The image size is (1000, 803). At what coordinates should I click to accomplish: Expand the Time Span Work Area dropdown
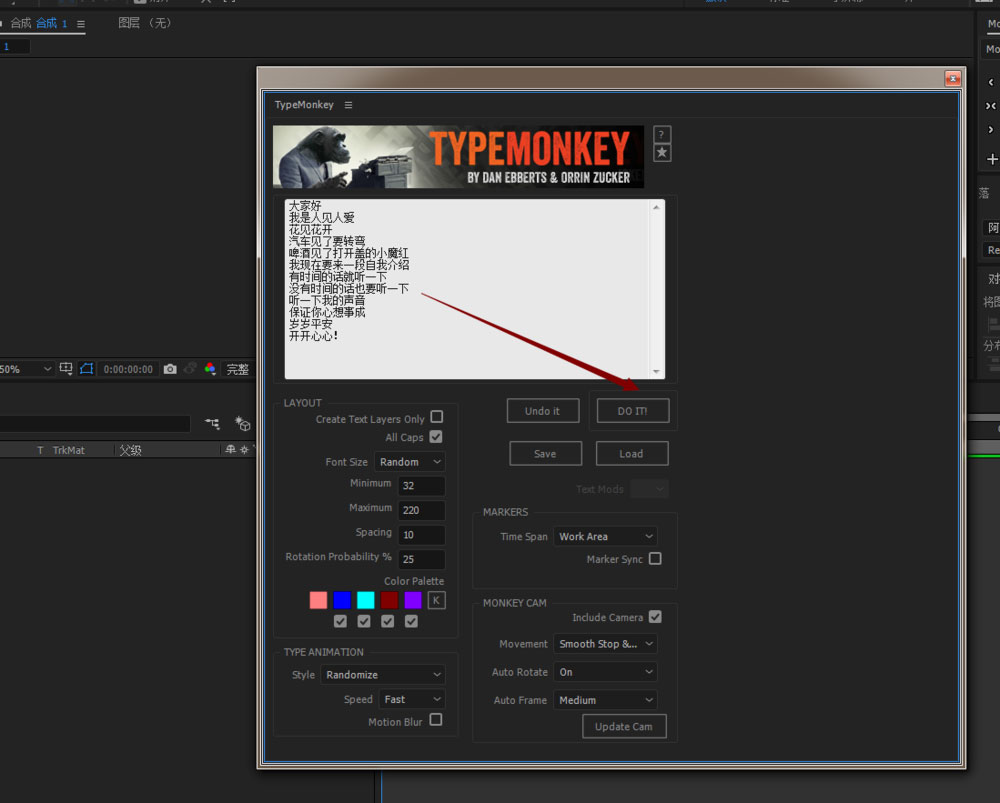[605, 537]
